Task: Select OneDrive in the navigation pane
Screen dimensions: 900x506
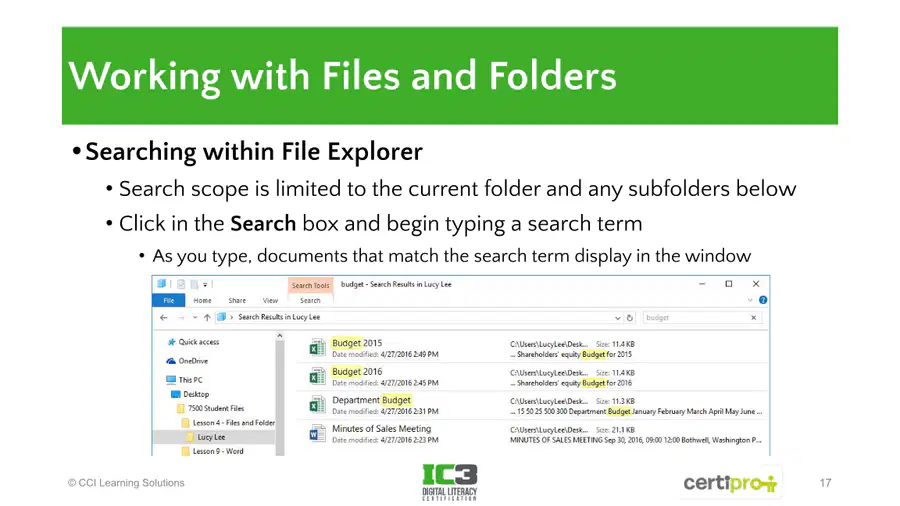Action: pos(193,361)
